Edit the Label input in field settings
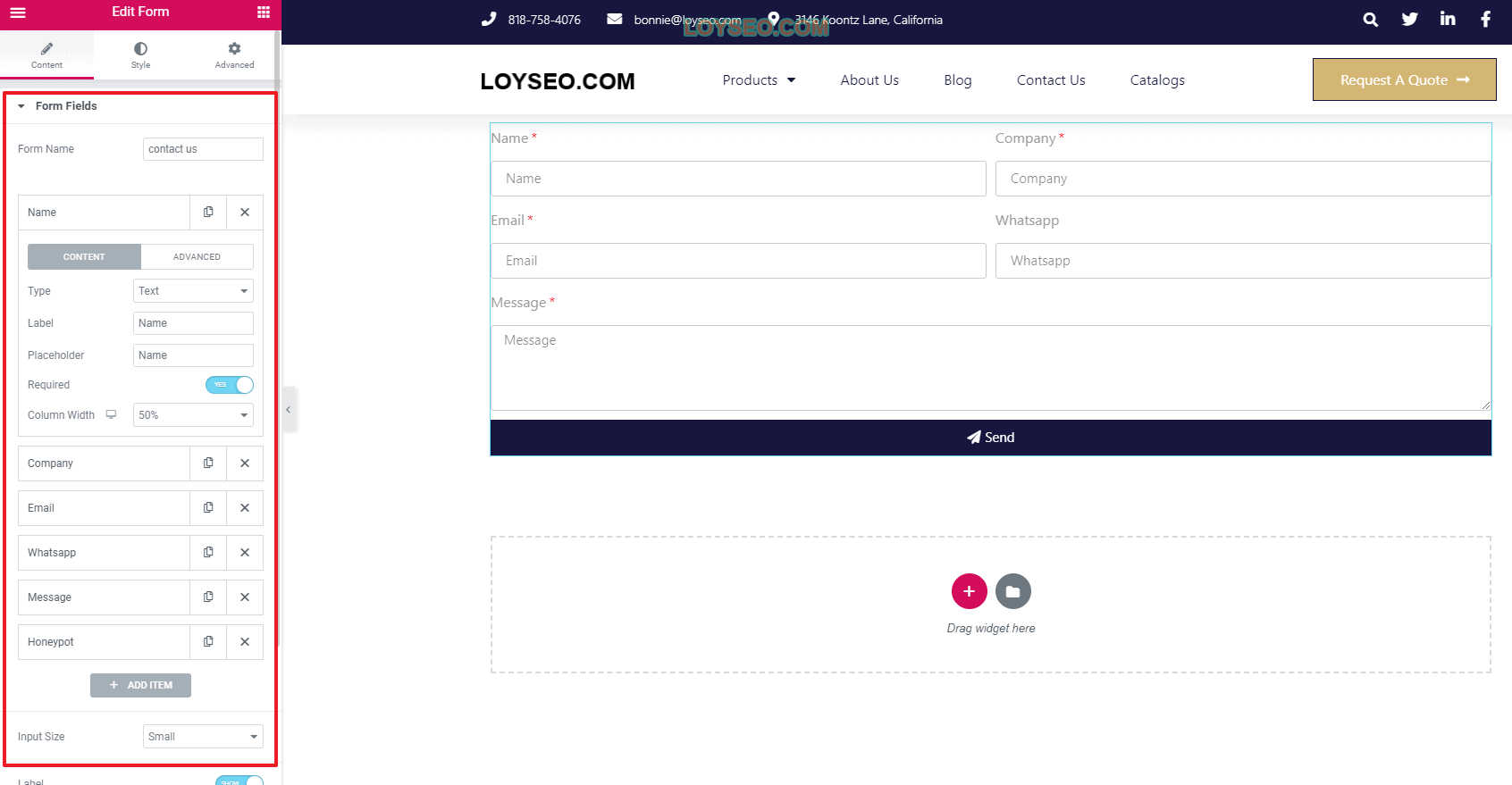 (193, 323)
